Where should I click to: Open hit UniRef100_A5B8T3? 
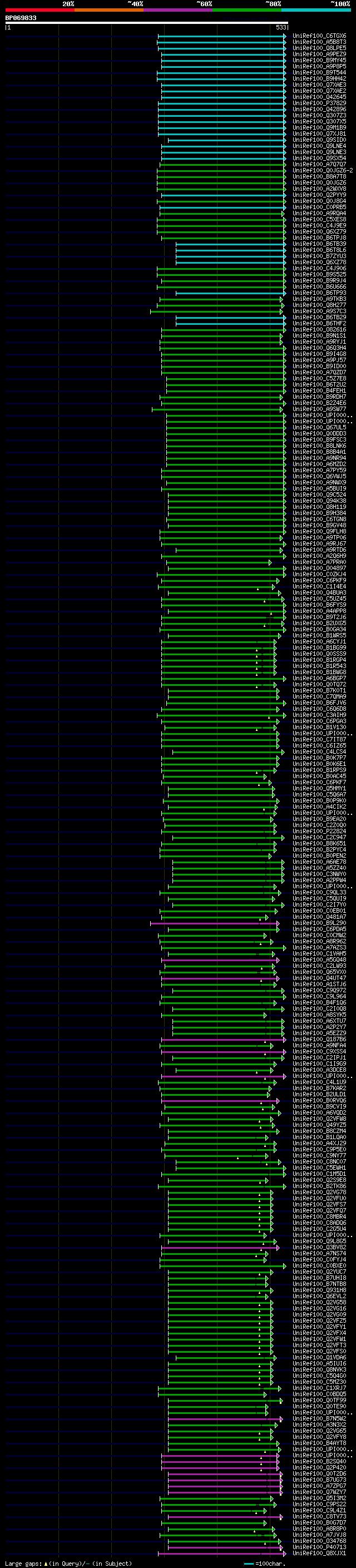(319, 42)
